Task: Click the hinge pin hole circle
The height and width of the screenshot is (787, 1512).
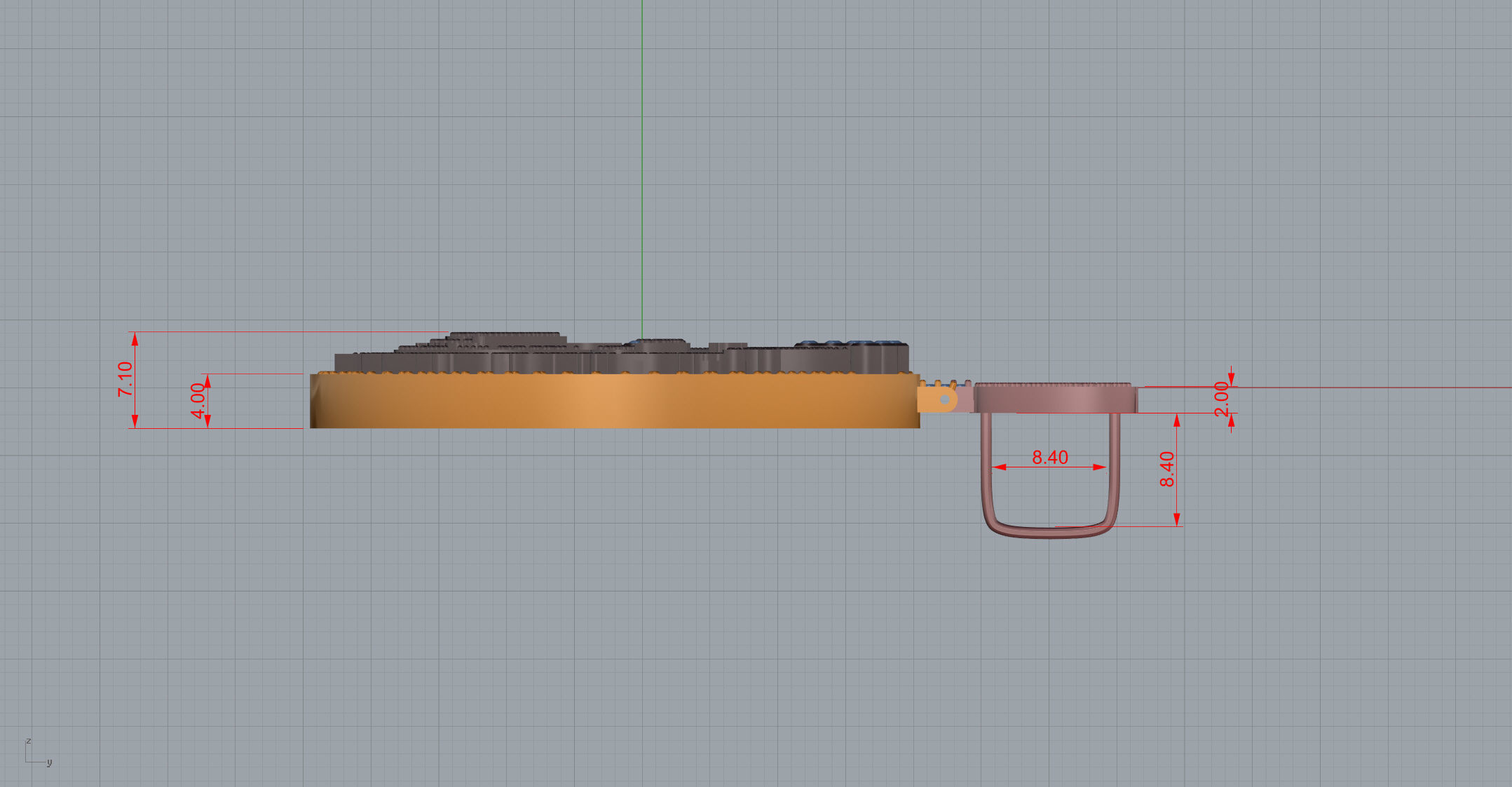Action: [944, 399]
